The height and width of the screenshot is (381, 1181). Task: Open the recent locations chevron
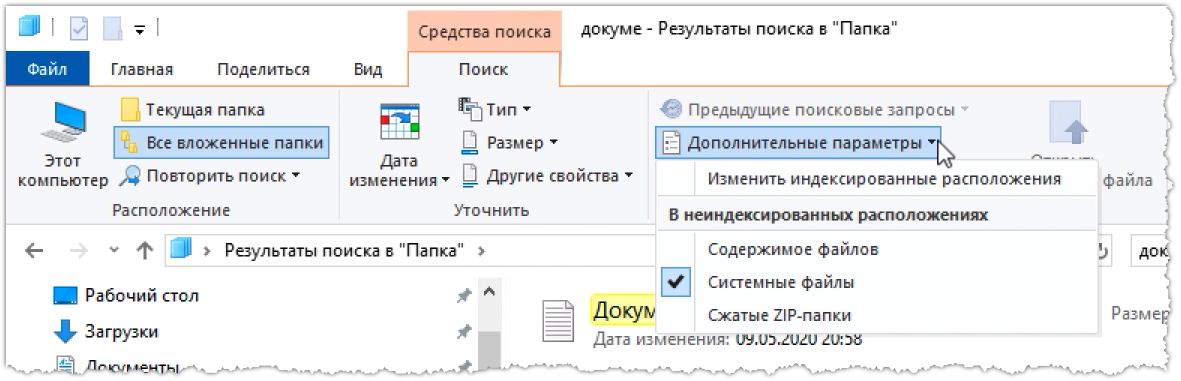coord(114,250)
